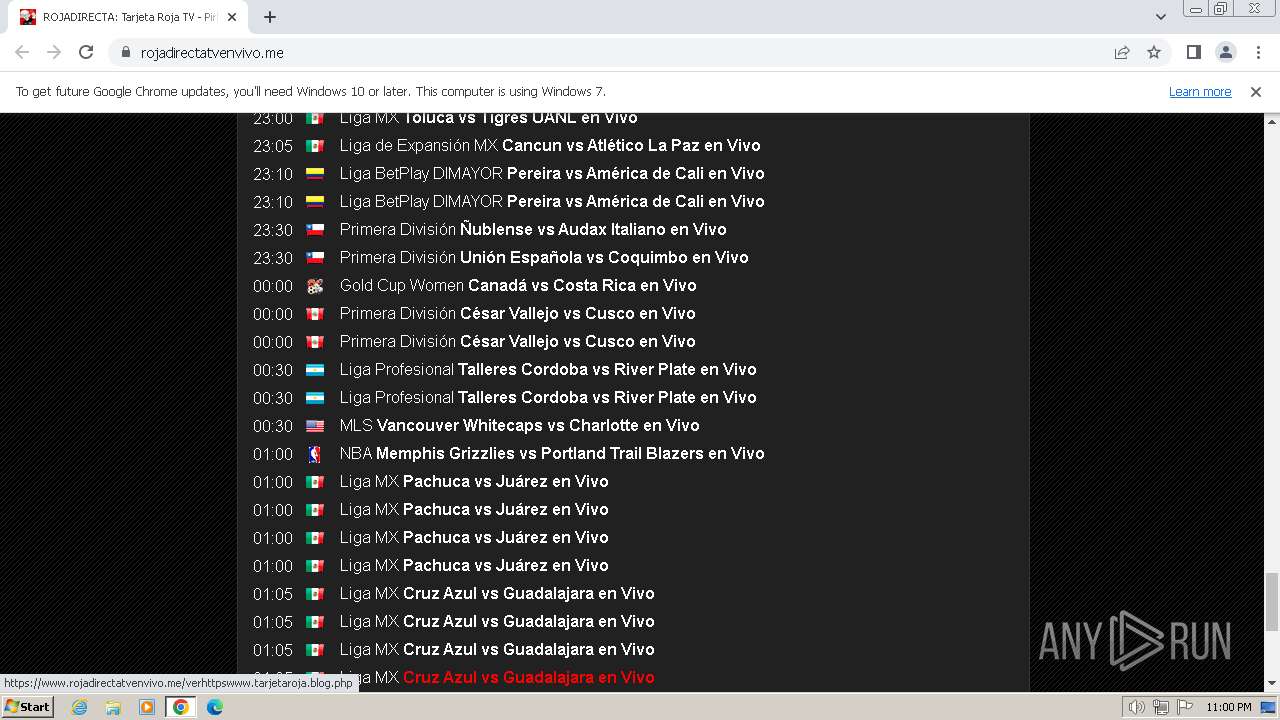Image resolution: width=1280 pixels, height=720 pixels.
Task: Open the Windows Start menu
Action: [x=28, y=707]
